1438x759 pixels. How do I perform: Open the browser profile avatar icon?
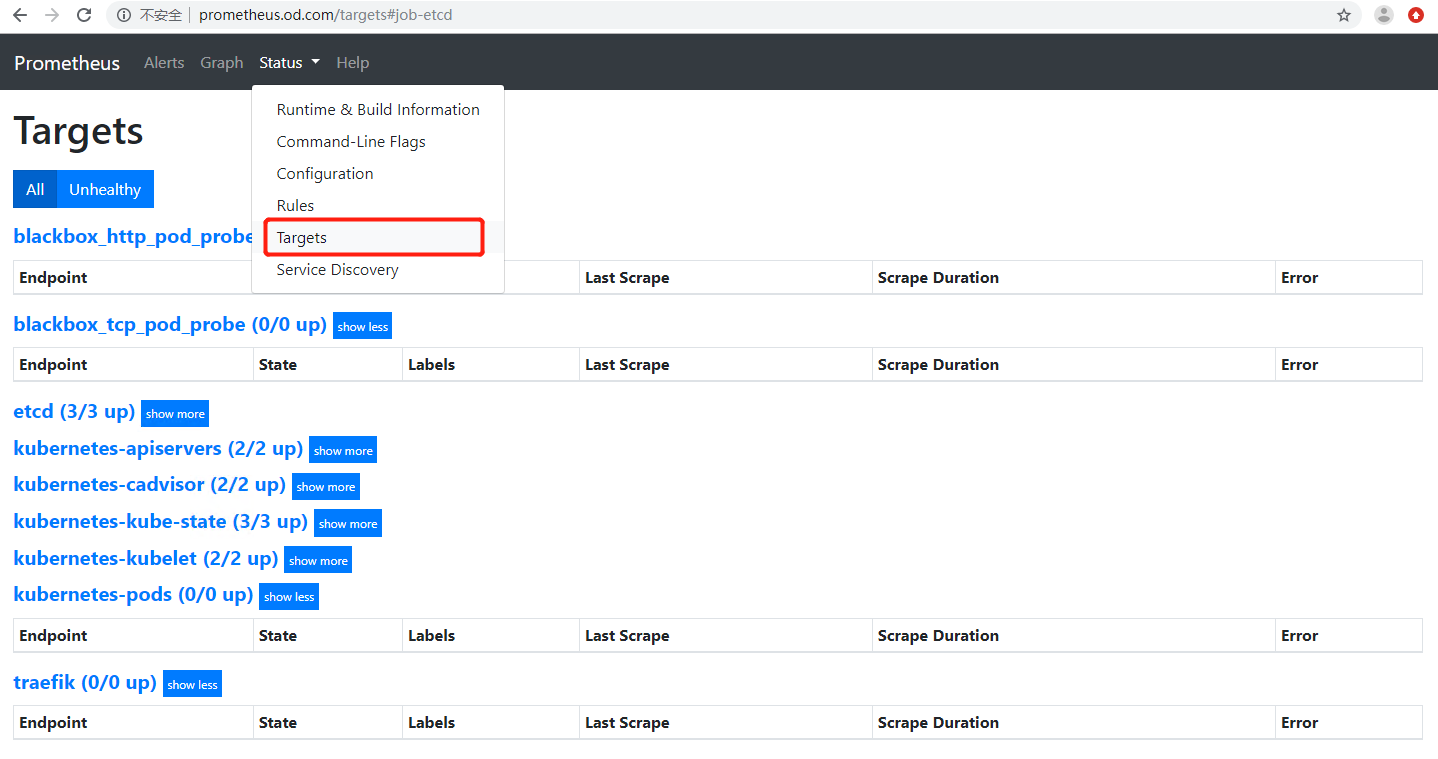1384,15
